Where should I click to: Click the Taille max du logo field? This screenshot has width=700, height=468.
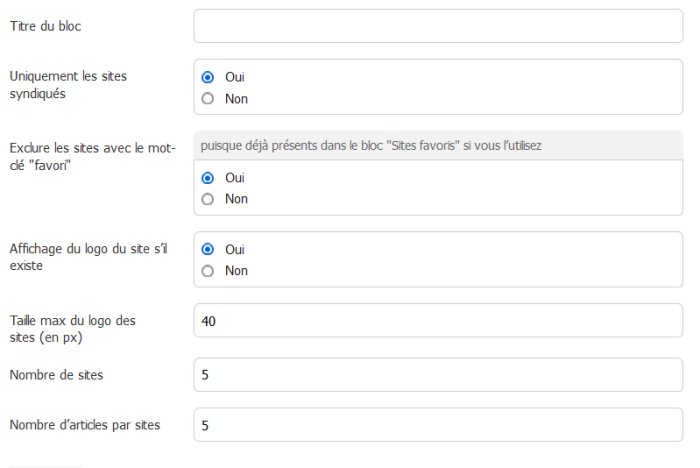click(438, 321)
